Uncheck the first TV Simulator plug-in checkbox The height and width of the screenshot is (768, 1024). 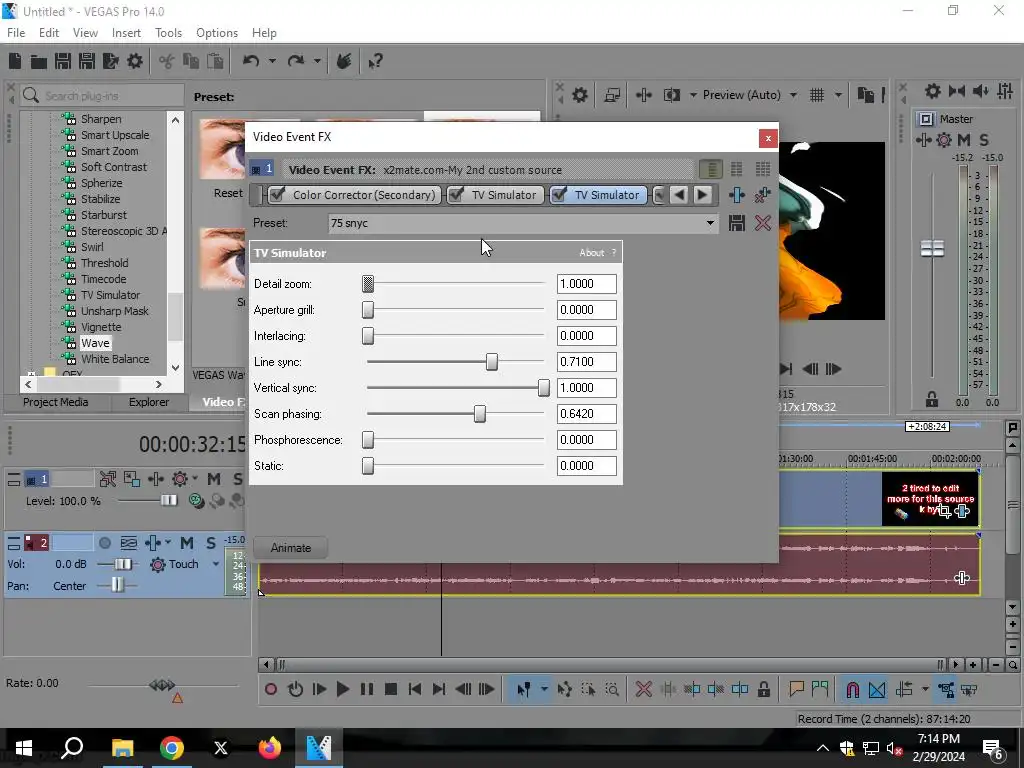click(x=456, y=195)
